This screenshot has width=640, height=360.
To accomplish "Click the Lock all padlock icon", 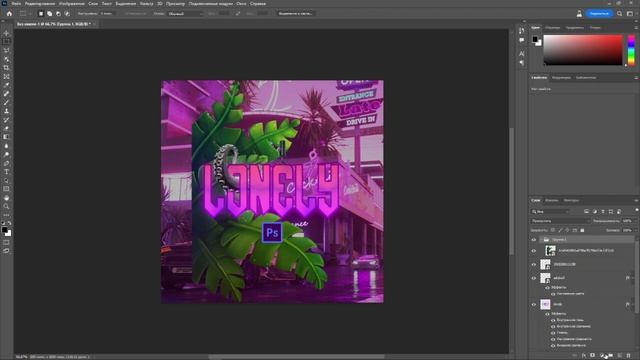I will (582, 230).
